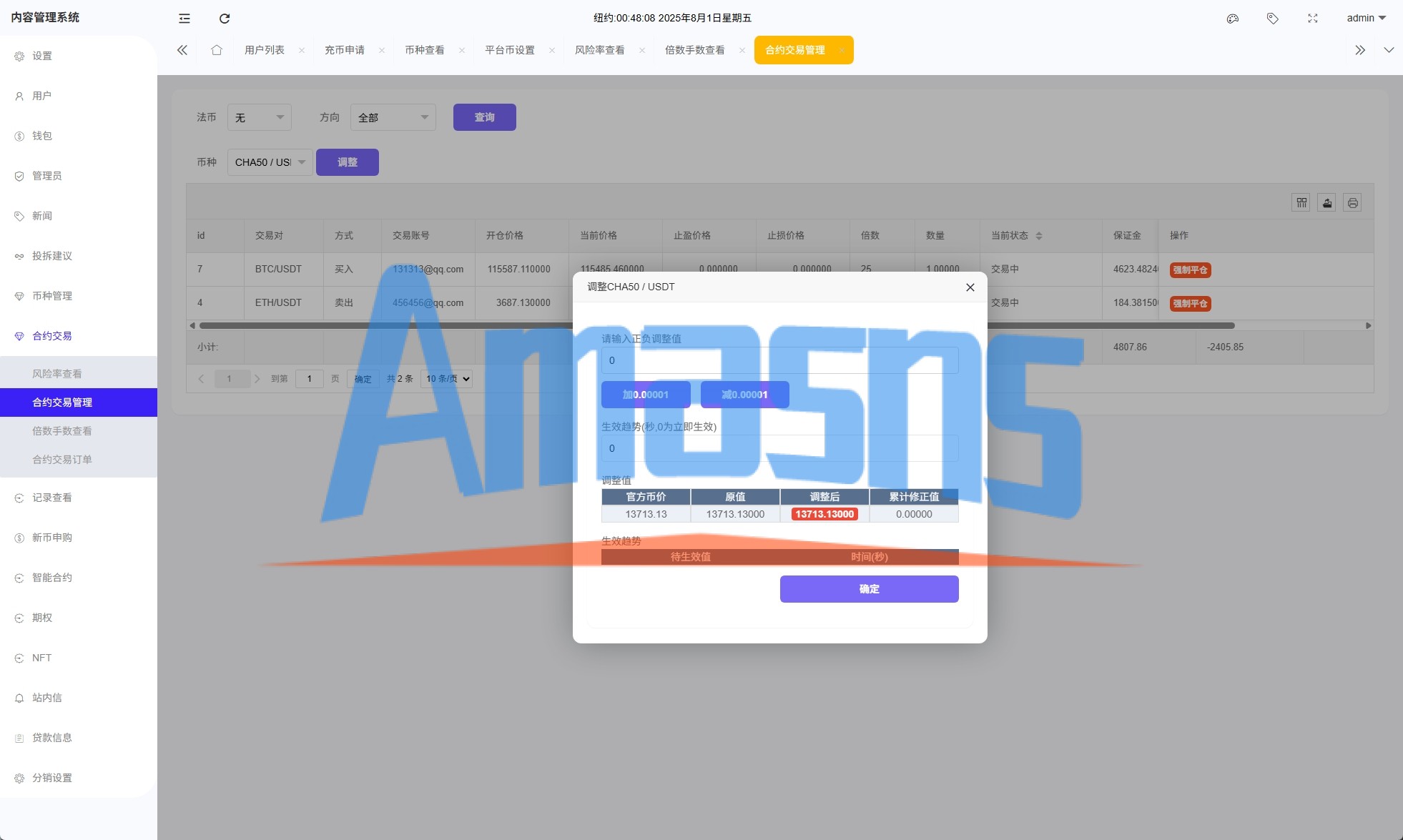Click 加0.00001 button in dialog
Viewport: 1403px width, 840px height.
pos(646,395)
